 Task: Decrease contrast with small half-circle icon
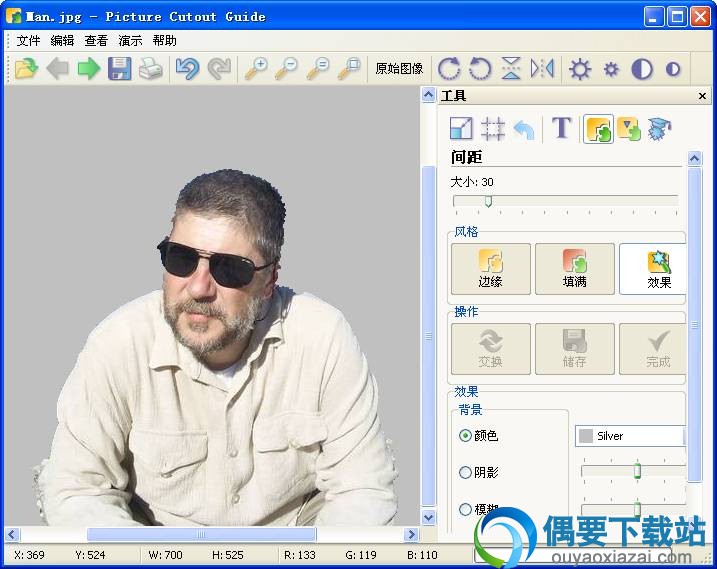(673, 69)
